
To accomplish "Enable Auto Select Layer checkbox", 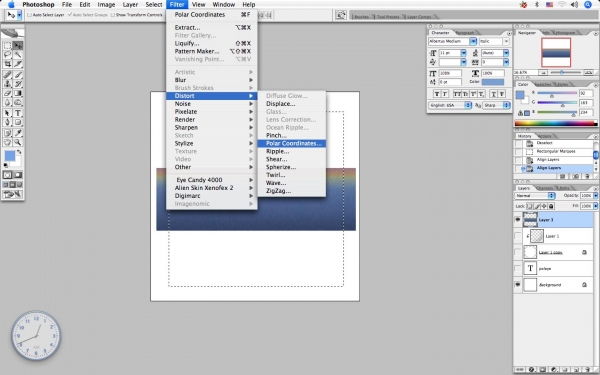I will tap(29, 15).
